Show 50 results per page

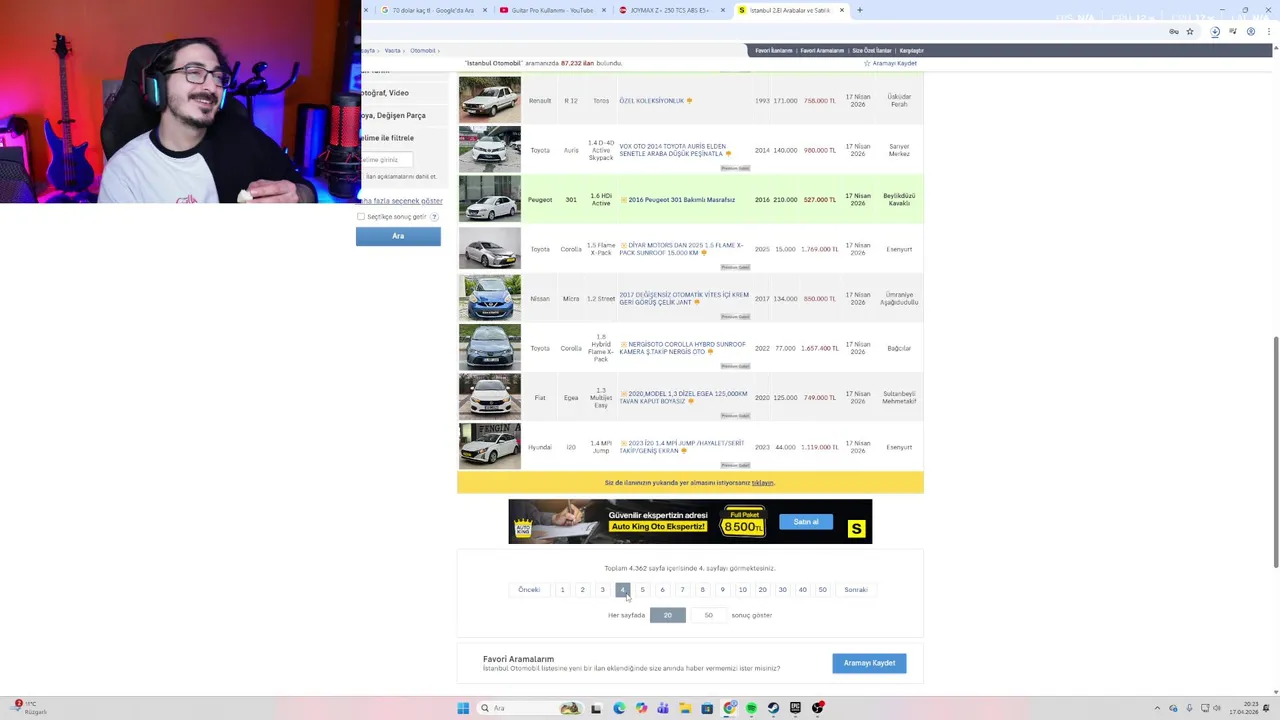click(708, 615)
